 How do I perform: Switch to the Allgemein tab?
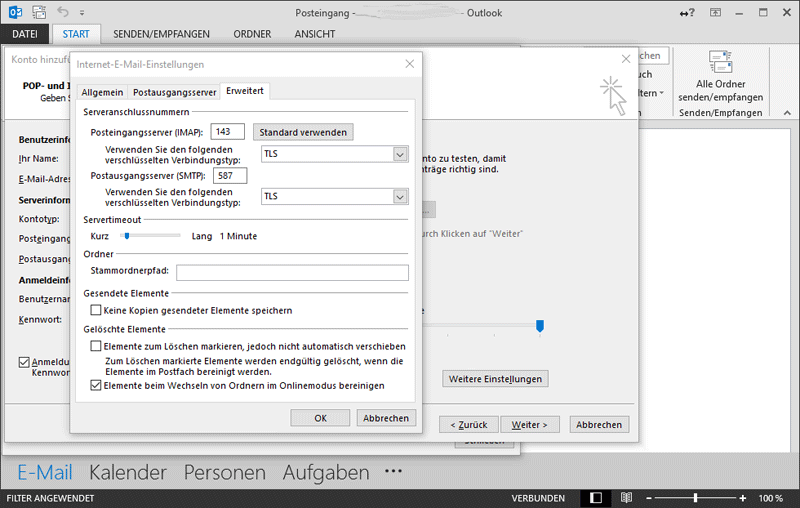point(102,92)
